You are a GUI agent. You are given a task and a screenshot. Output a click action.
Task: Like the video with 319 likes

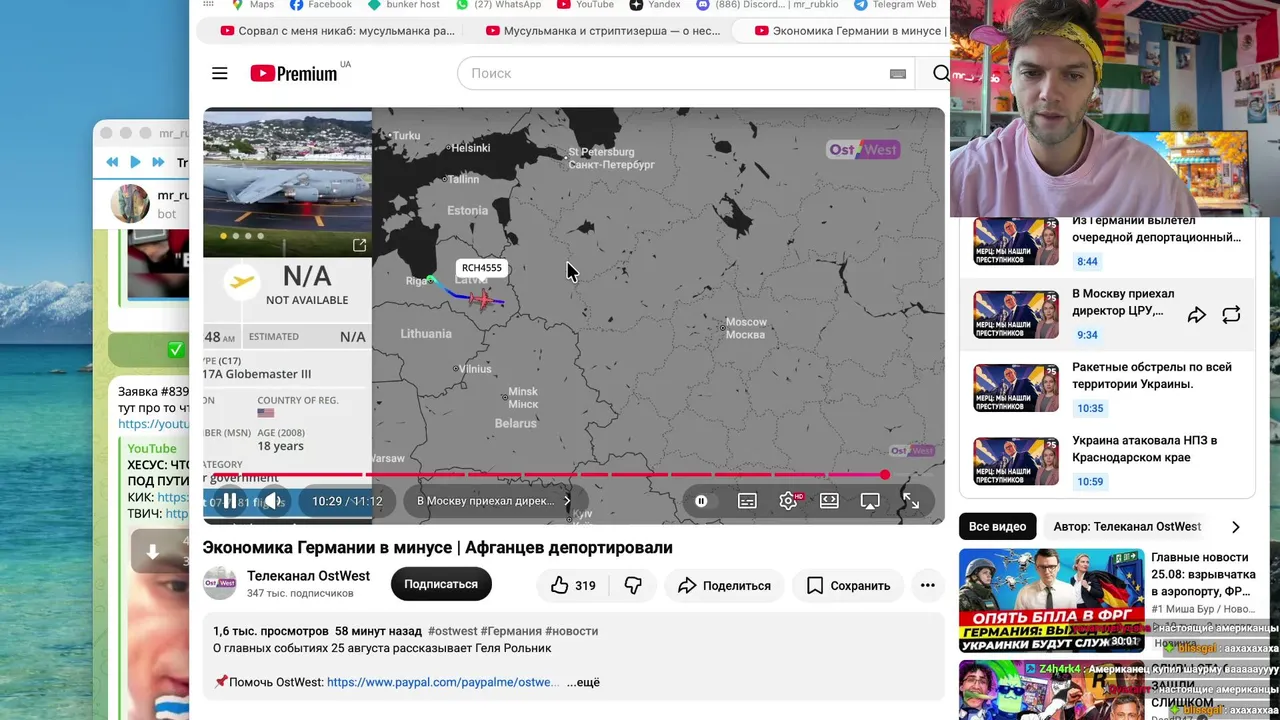point(573,586)
